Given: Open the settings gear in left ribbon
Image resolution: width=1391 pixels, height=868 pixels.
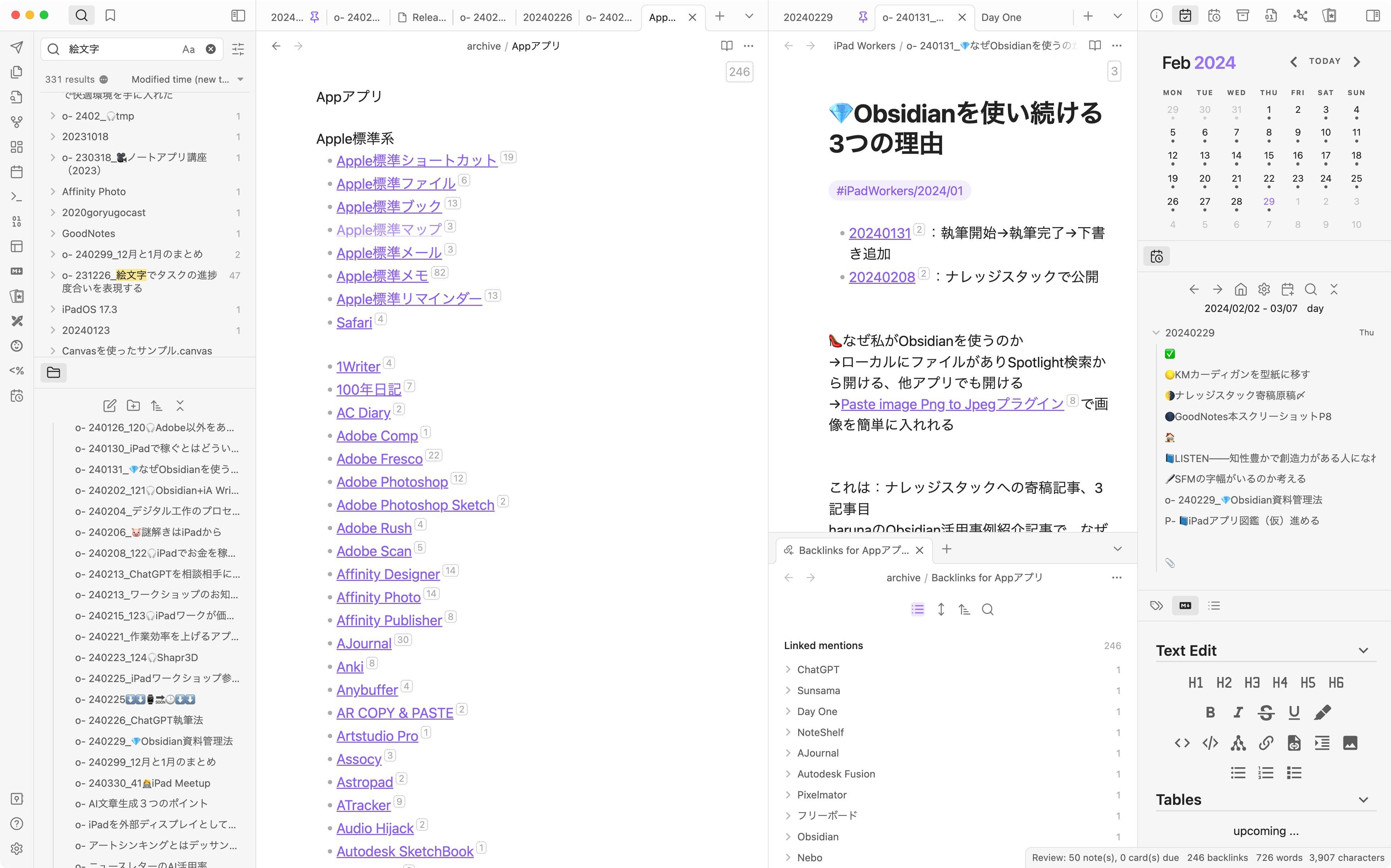Looking at the screenshot, I should pyautogui.click(x=17, y=848).
